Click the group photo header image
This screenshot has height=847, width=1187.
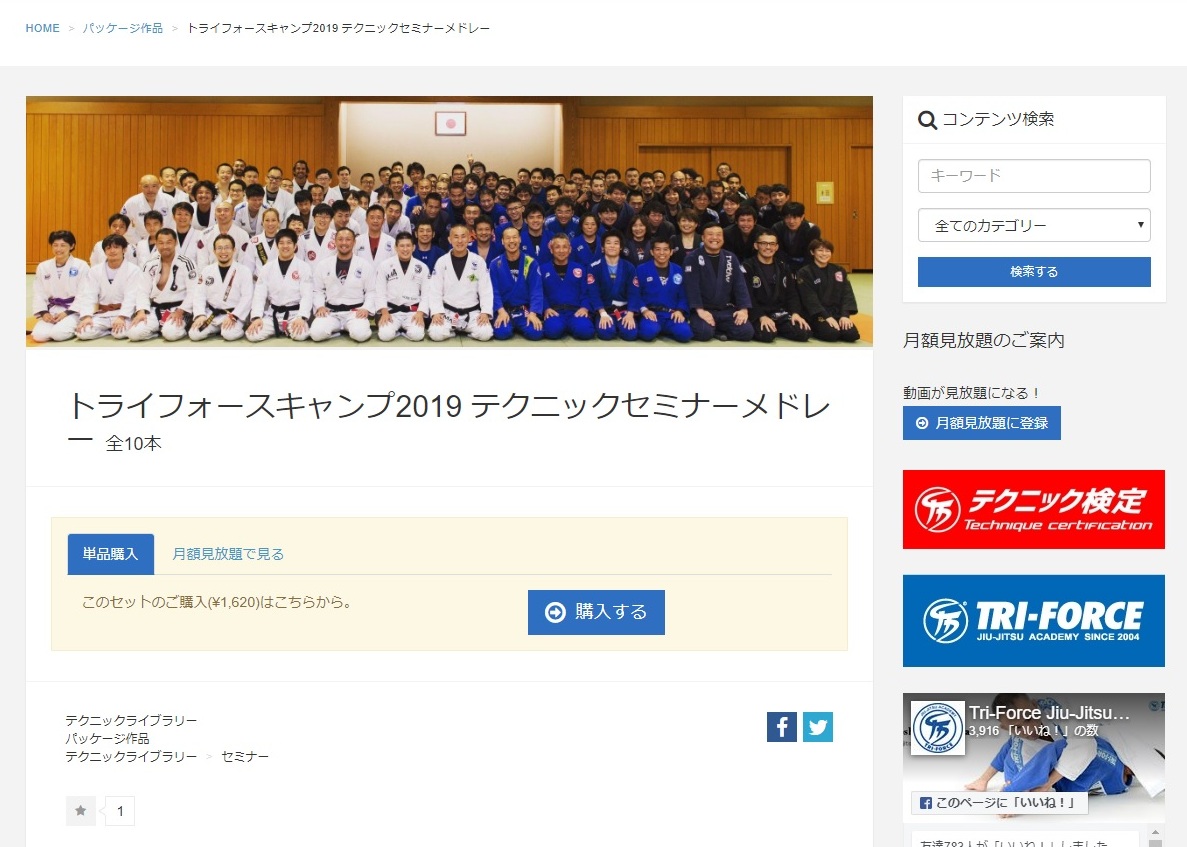[x=449, y=221]
